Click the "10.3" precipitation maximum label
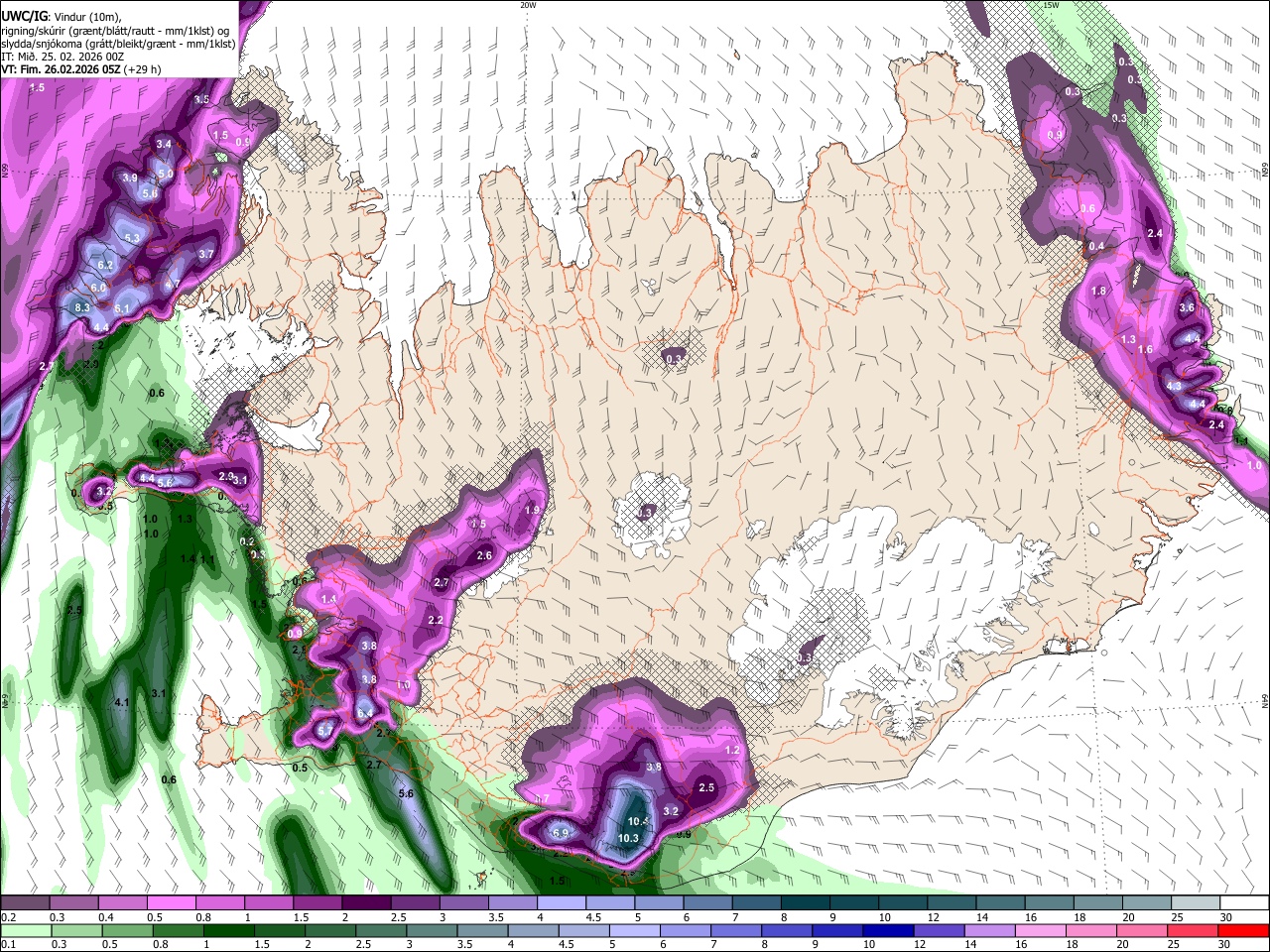This screenshot has height=952, width=1270. [x=628, y=839]
